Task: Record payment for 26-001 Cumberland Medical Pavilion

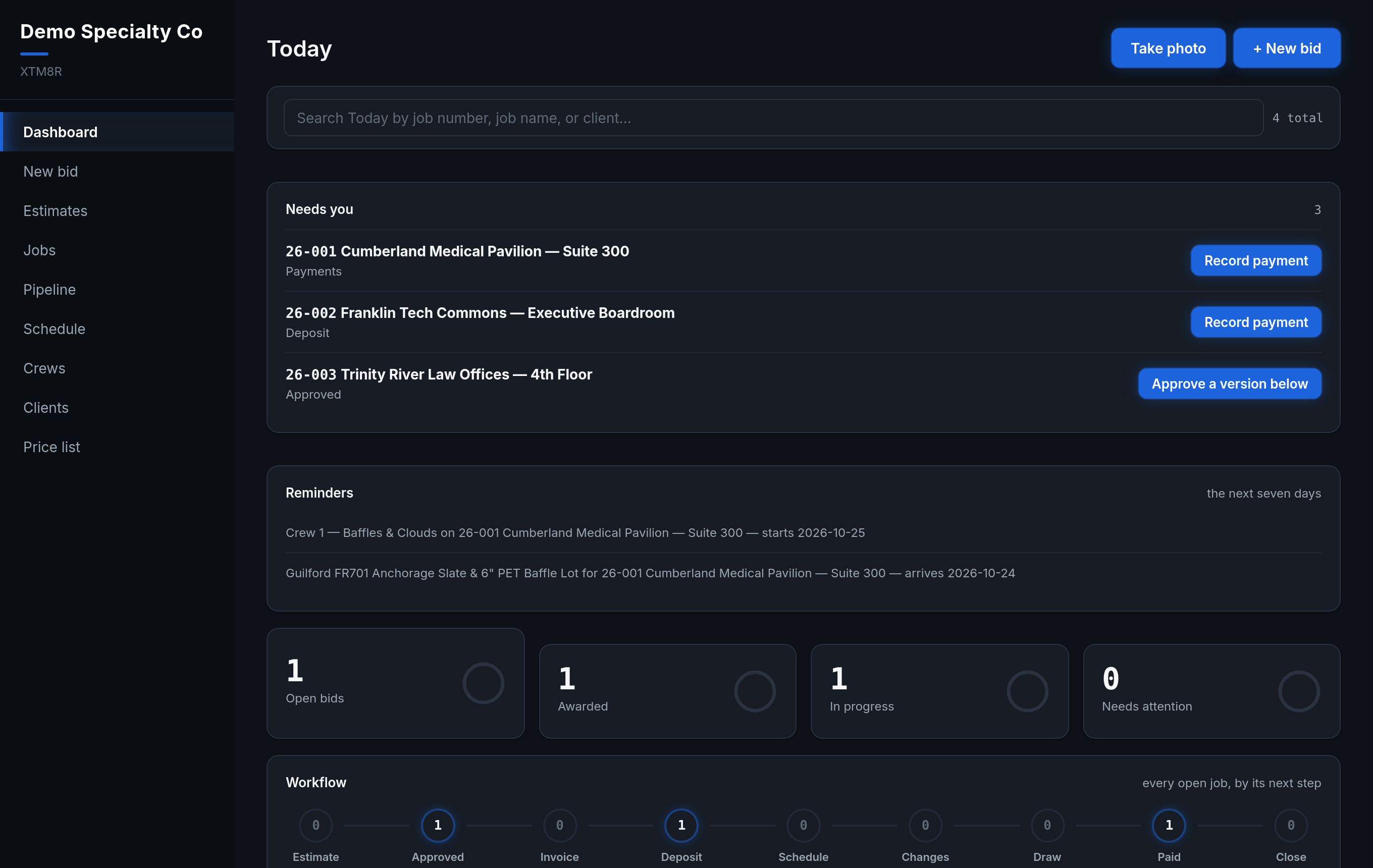Action: [1255, 260]
